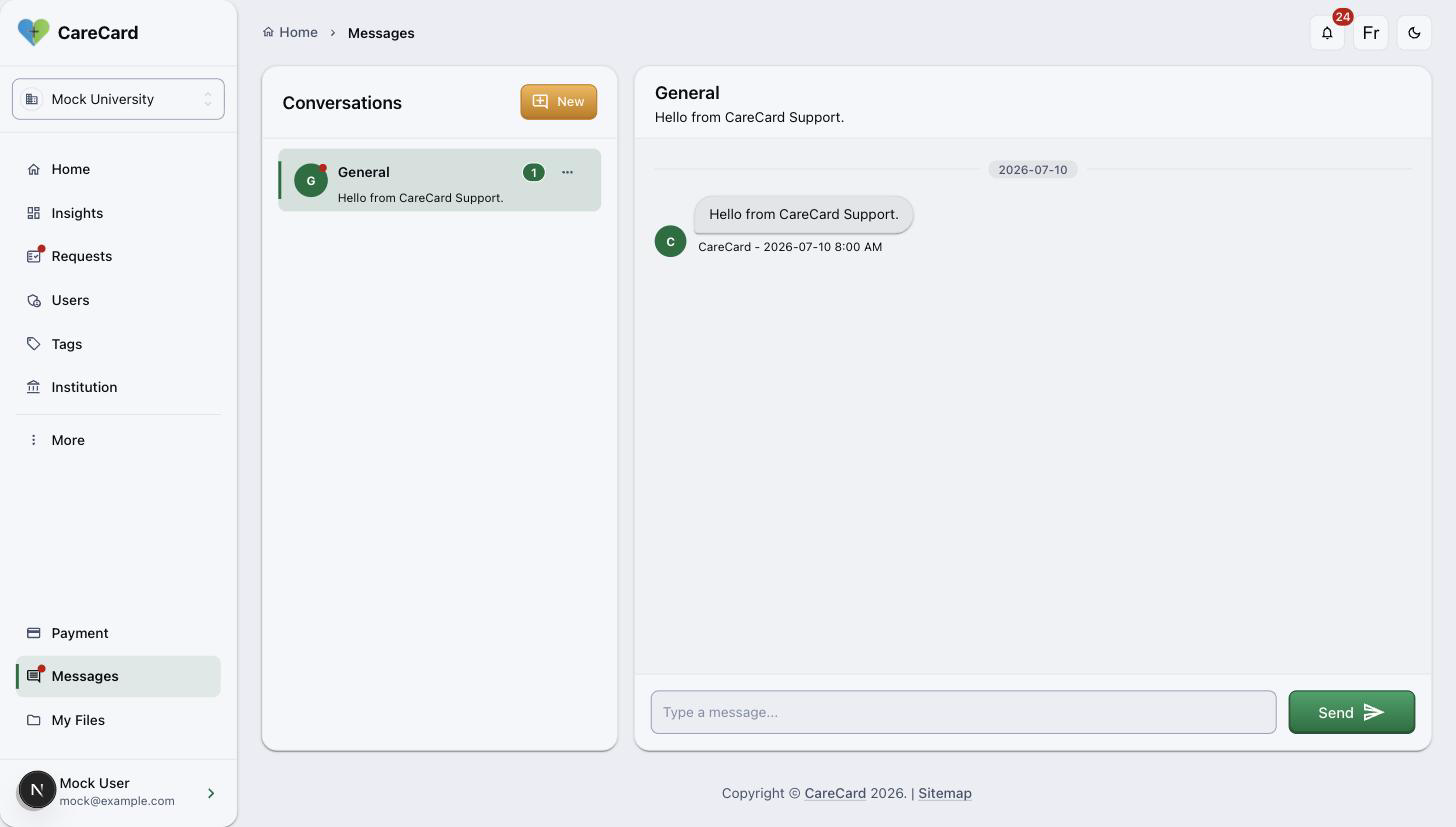Click the Home breadcrumb link

[x=290, y=32]
